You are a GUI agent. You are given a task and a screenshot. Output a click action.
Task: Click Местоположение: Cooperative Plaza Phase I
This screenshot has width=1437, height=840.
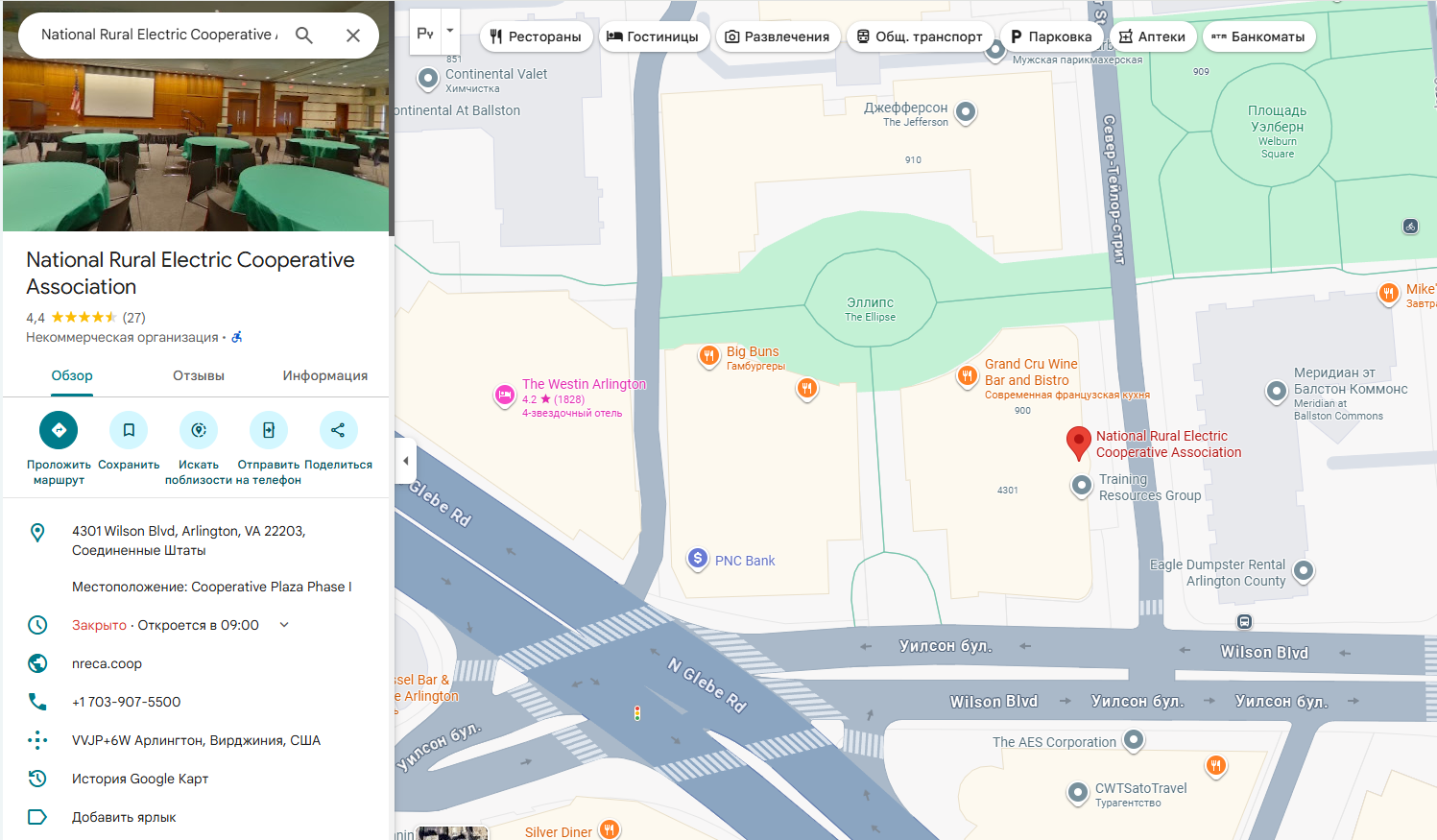(212, 587)
